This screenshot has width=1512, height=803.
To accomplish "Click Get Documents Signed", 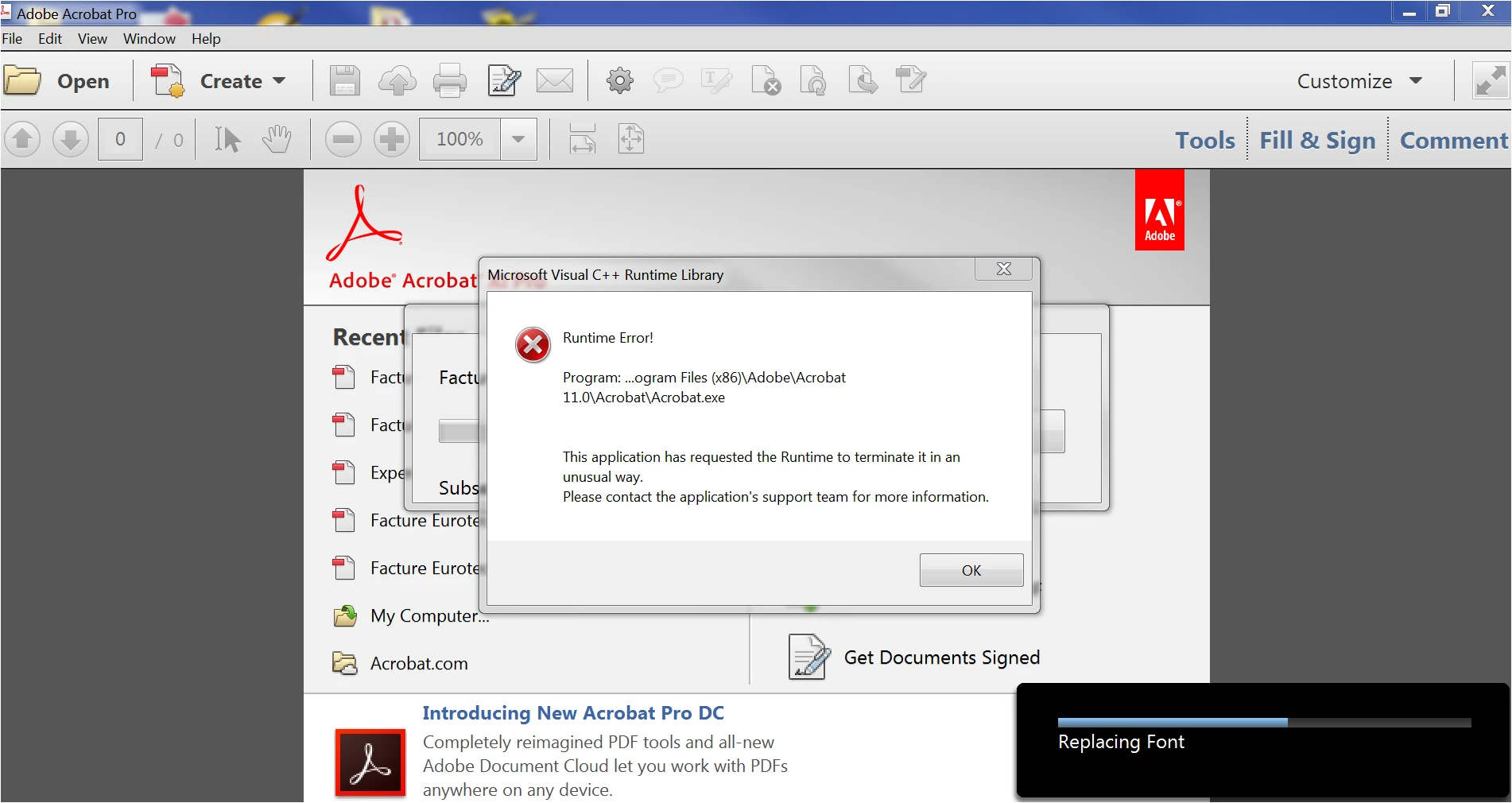I will 942,658.
